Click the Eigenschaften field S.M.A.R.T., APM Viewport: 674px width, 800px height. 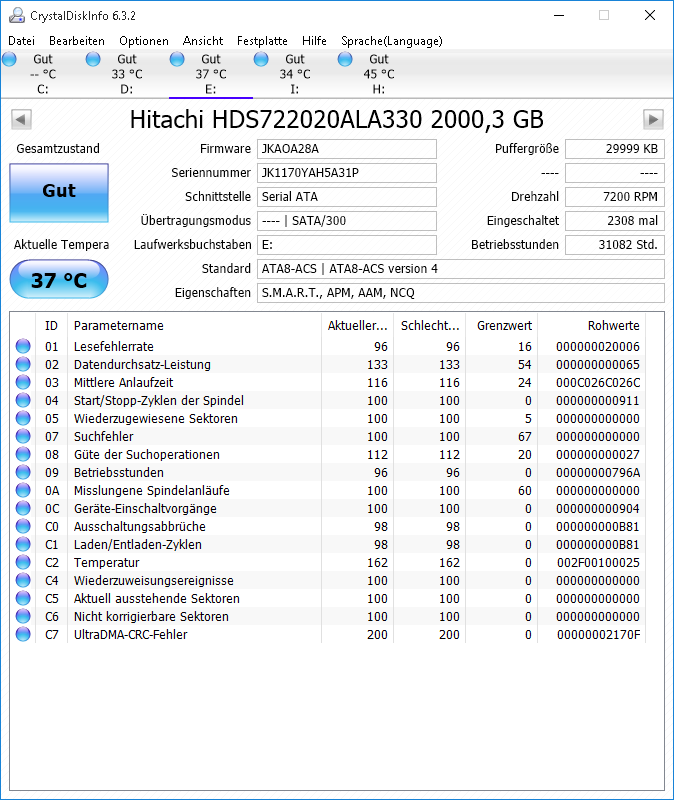[x=461, y=293]
